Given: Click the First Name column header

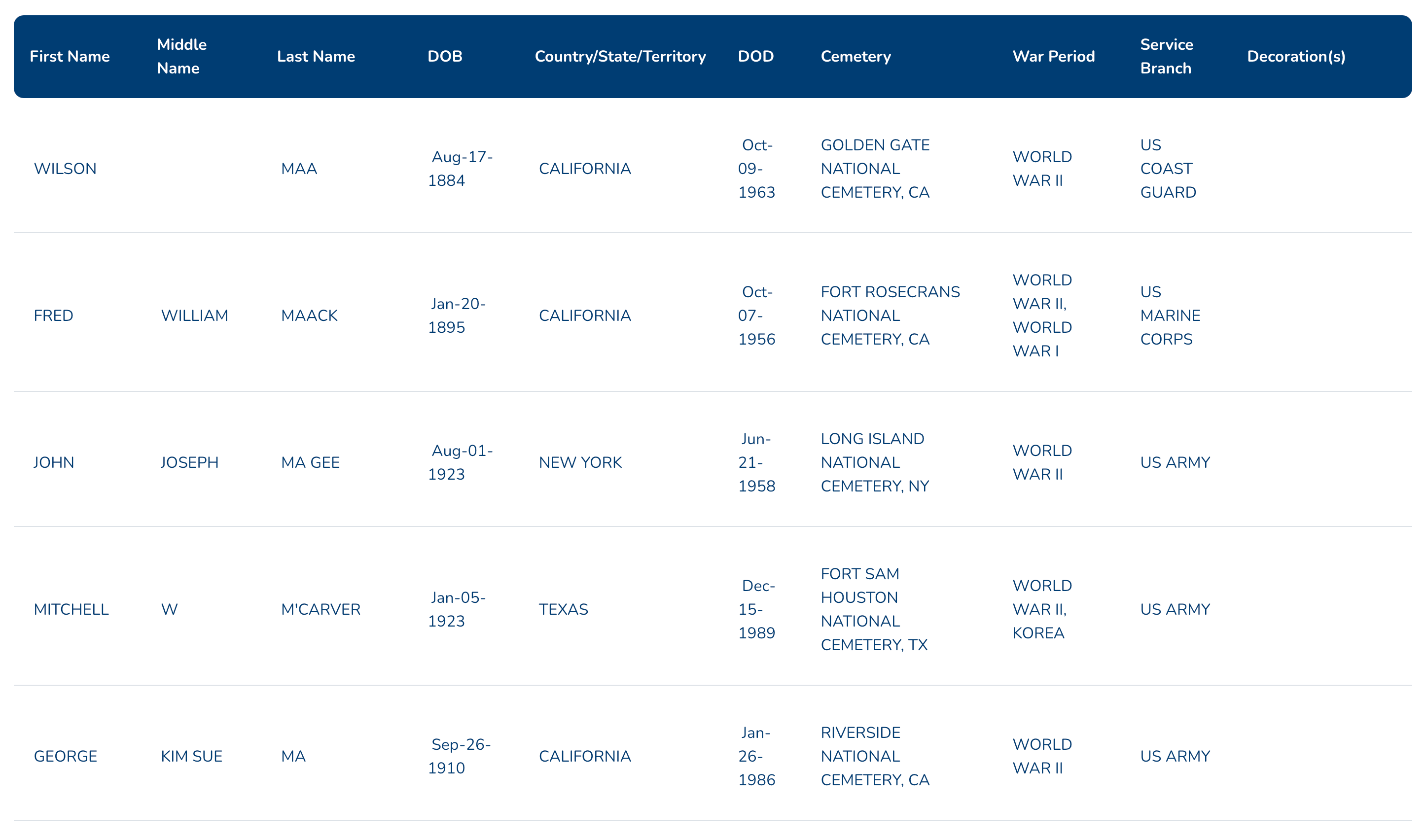Looking at the screenshot, I should [x=70, y=57].
